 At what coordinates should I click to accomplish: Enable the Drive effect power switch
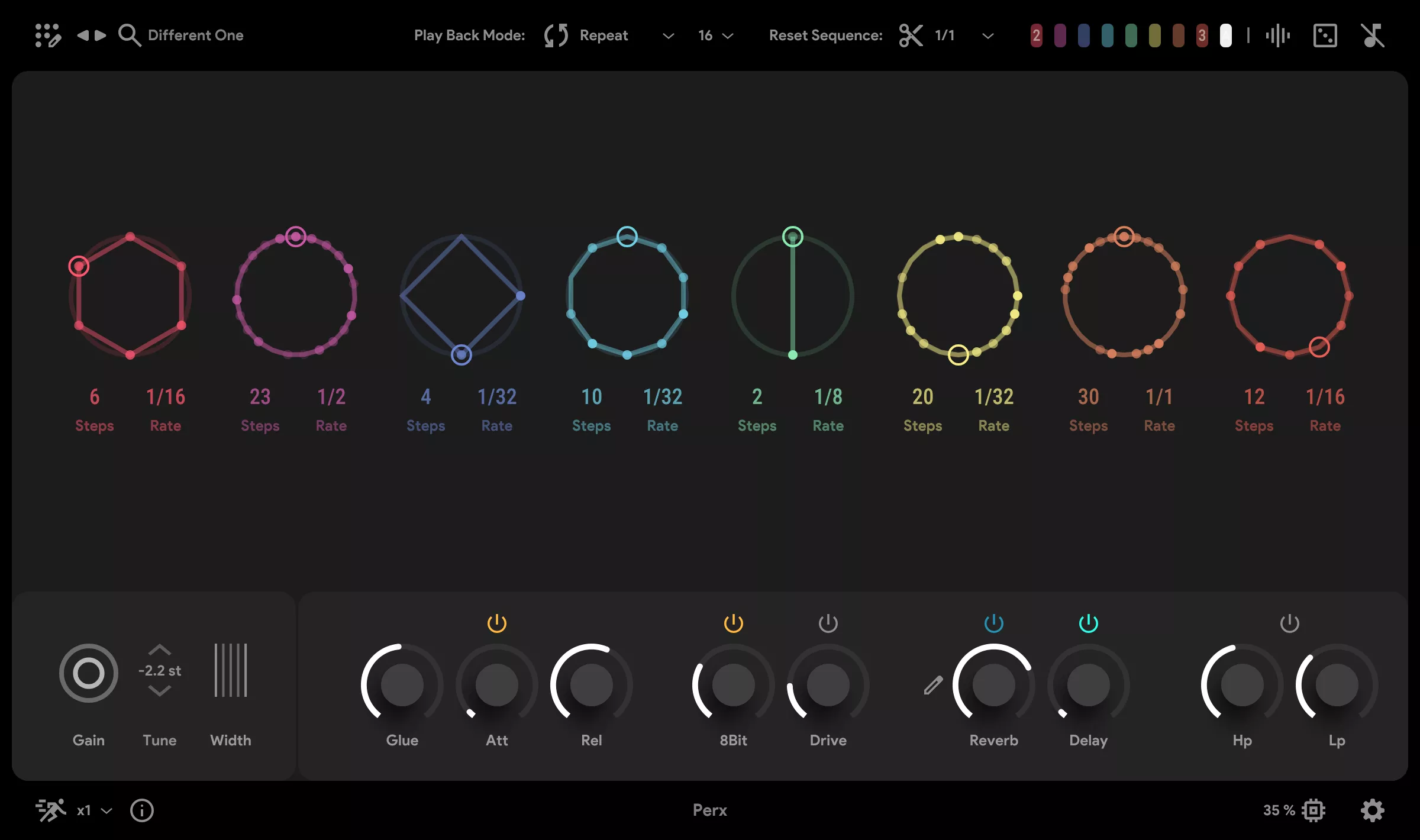828,623
